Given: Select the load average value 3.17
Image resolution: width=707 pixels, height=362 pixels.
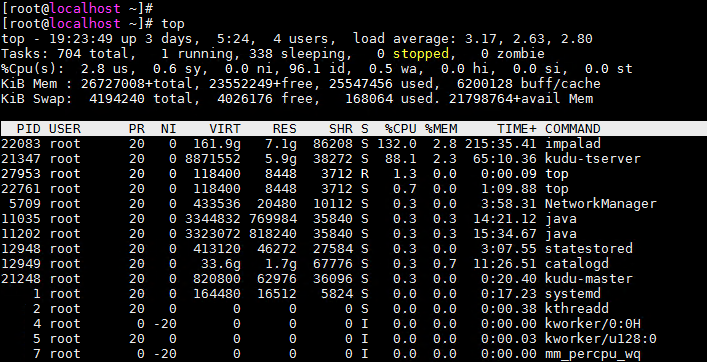Looking at the screenshot, I should pos(481,39).
